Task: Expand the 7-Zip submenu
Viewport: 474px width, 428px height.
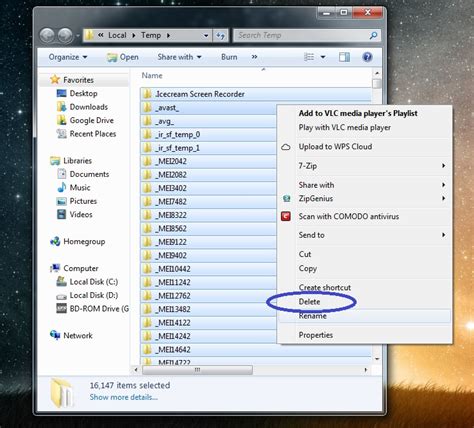Action: click(443, 166)
